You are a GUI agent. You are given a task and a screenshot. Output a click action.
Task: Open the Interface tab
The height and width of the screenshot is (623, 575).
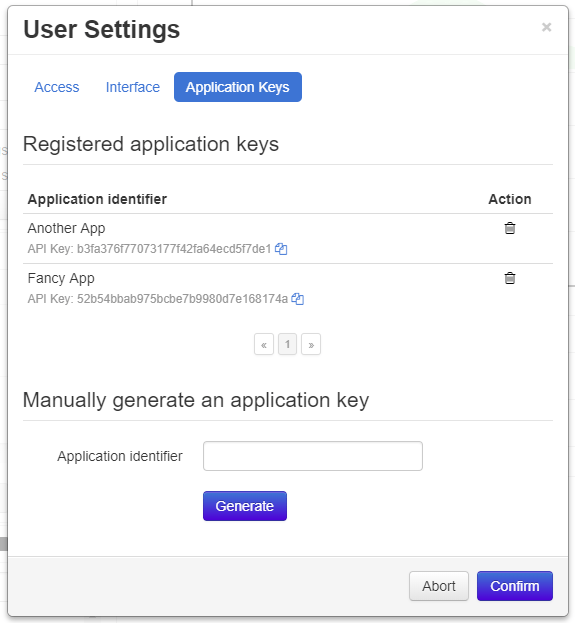coord(133,87)
